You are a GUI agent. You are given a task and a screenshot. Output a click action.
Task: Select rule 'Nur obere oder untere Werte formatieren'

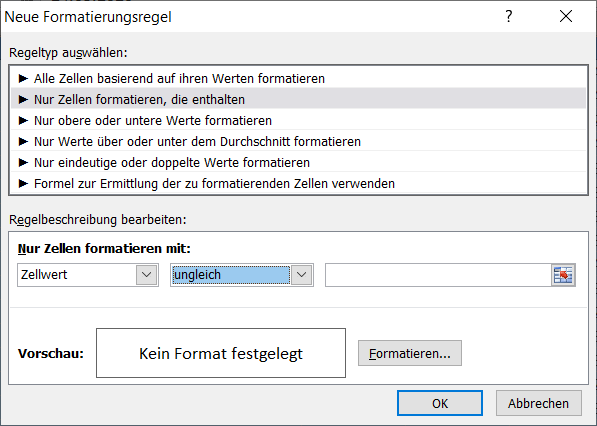pyautogui.click(x=298, y=120)
